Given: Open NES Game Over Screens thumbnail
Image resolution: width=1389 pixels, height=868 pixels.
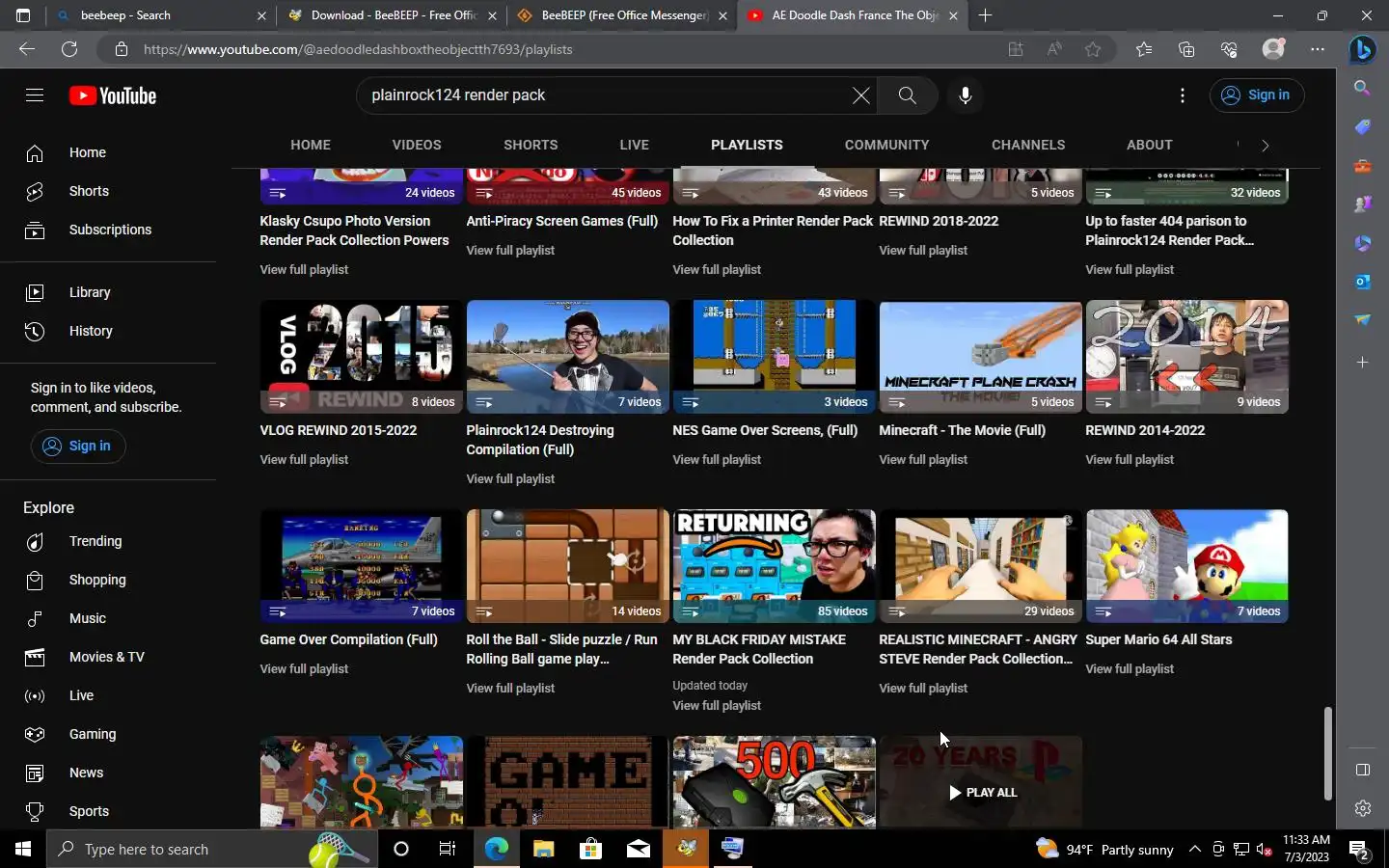Looking at the screenshot, I should pyautogui.click(x=774, y=356).
